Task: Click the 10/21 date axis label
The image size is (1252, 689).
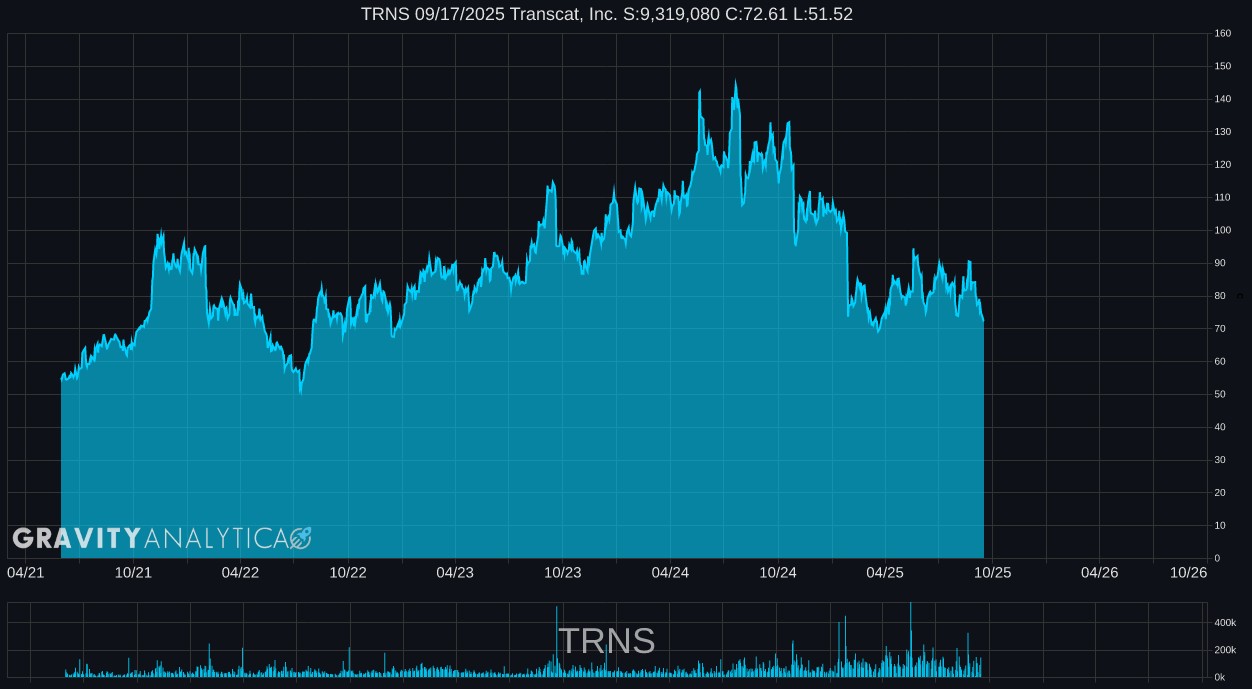Action: [x=133, y=572]
